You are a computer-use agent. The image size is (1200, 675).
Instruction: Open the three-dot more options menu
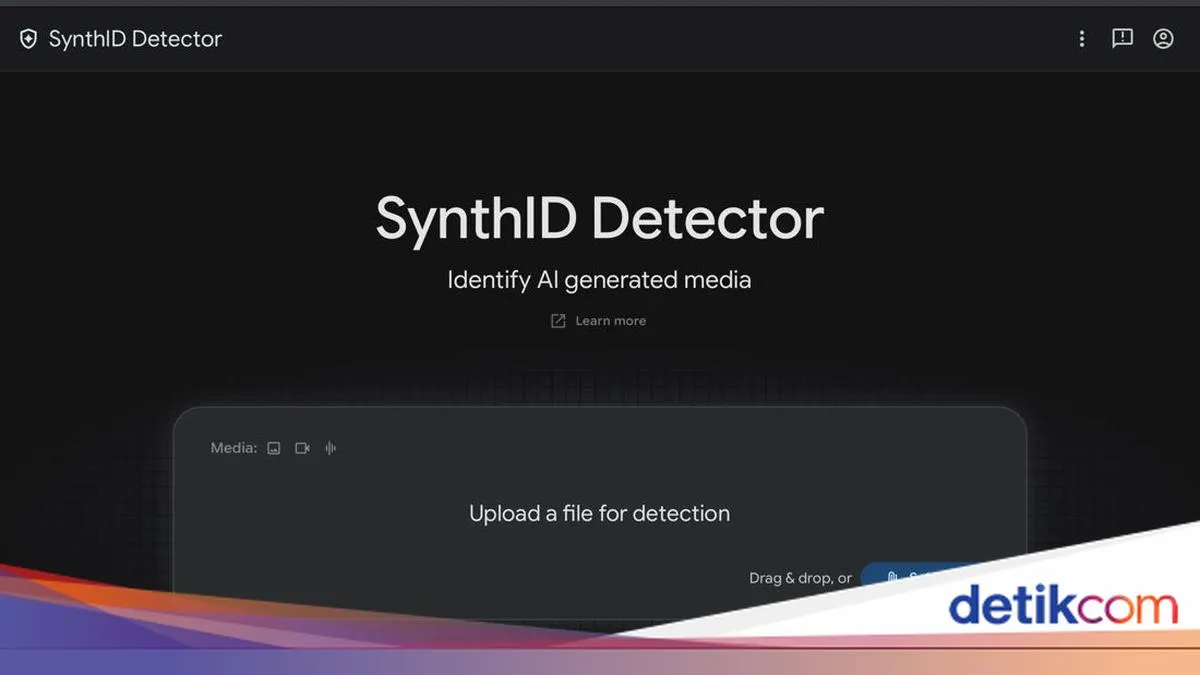(x=1081, y=39)
